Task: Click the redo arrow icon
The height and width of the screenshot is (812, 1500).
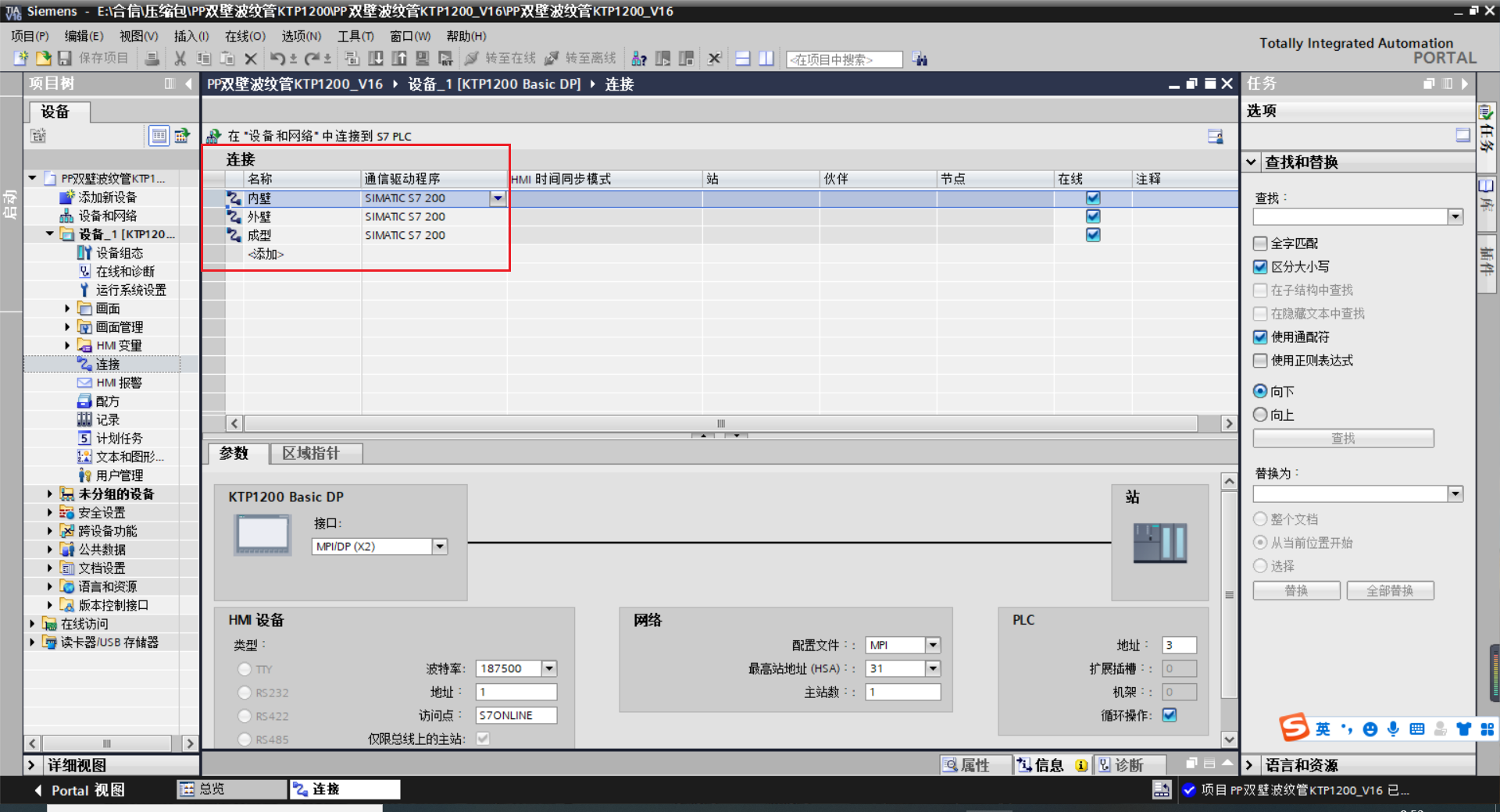Action: pyautogui.click(x=312, y=59)
